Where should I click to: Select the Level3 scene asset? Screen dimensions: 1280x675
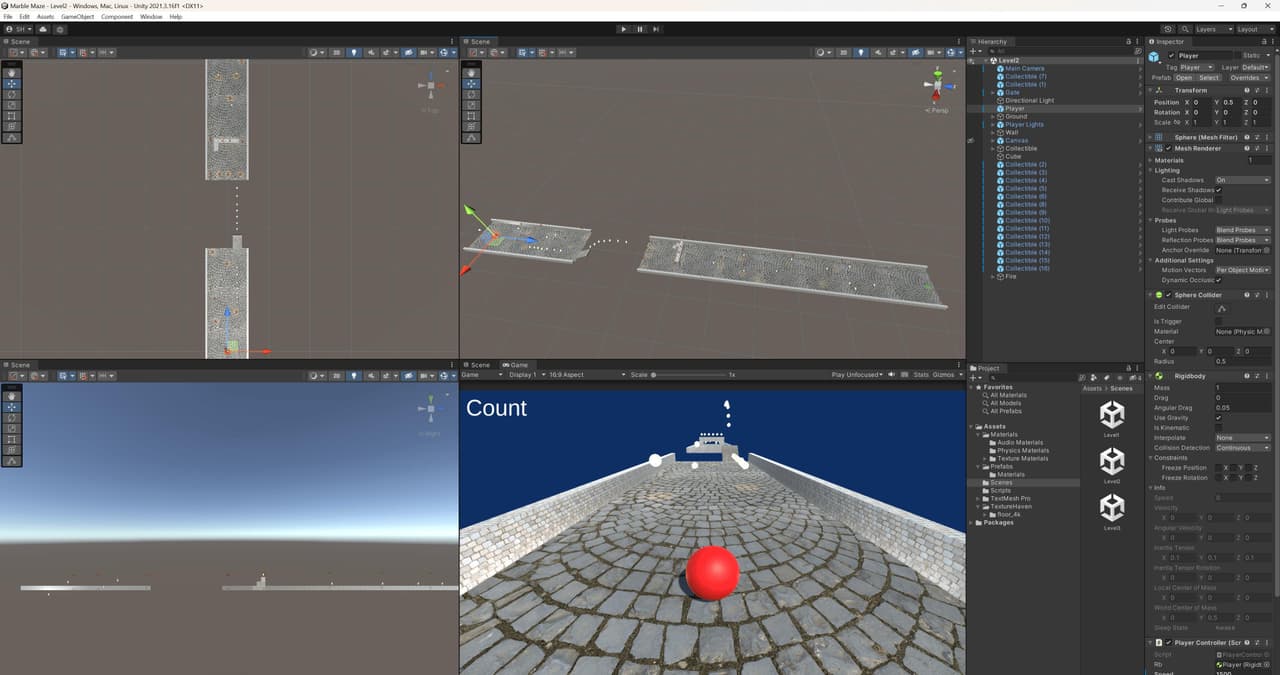pos(1112,511)
